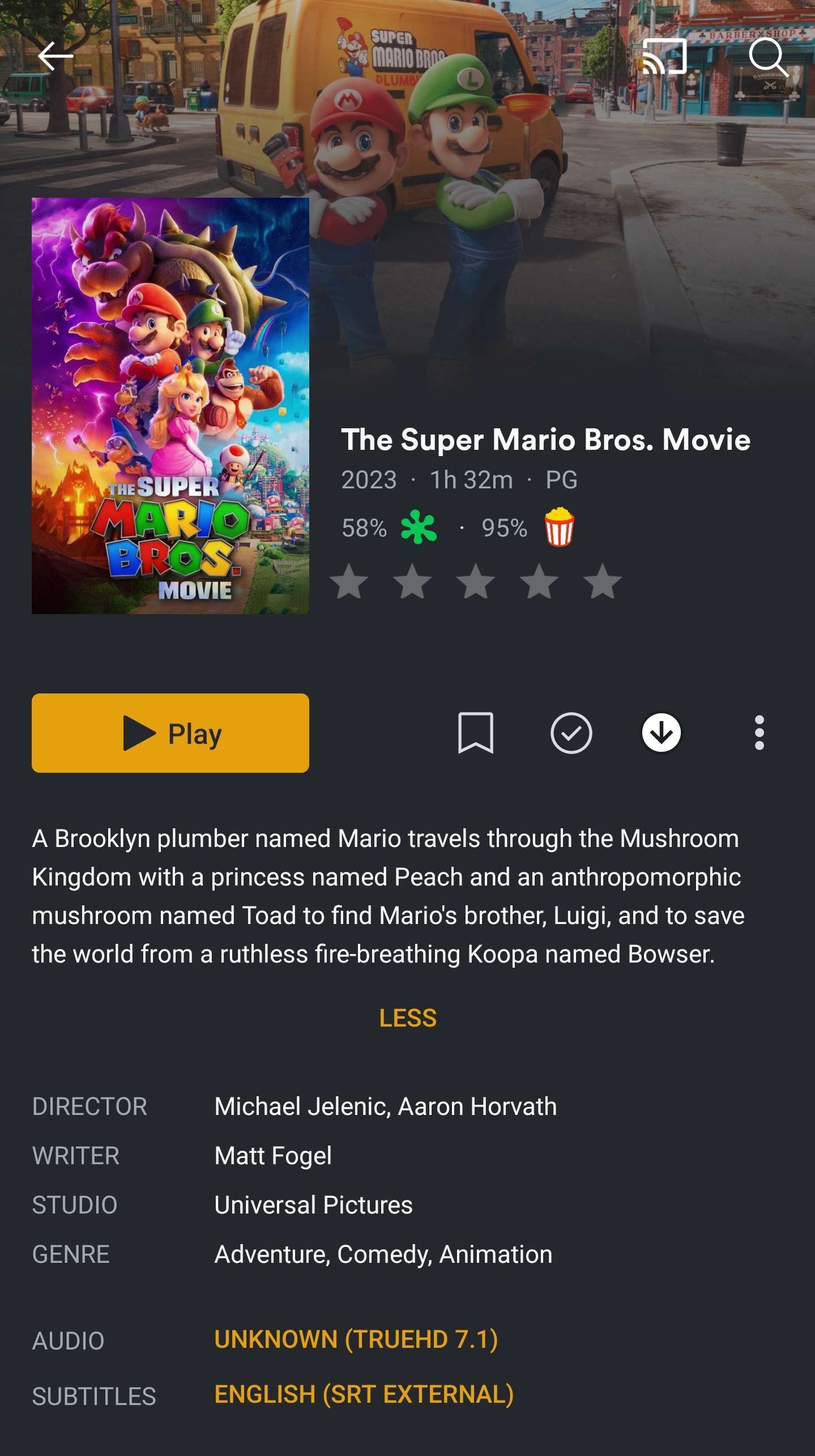Open director Michael Jelenic, Aaron Horvath
This screenshot has height=1456, width=815.
pyautogui.click(x=385, y=1106)
